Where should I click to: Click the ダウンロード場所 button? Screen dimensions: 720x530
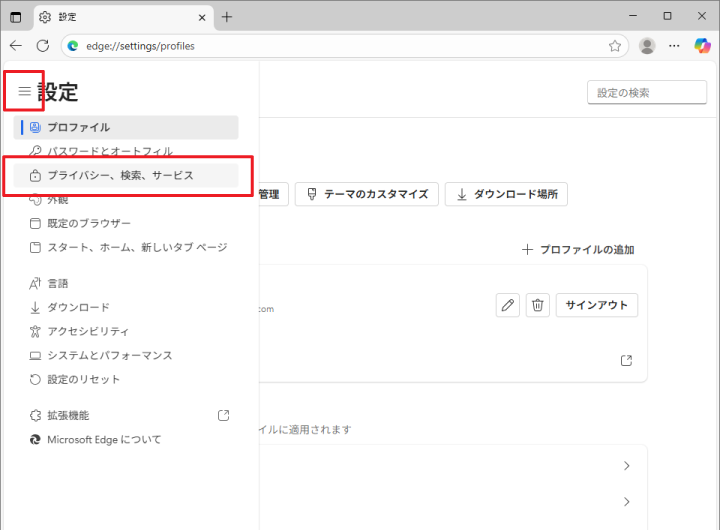pyautogui.click(x=506, y=194)
